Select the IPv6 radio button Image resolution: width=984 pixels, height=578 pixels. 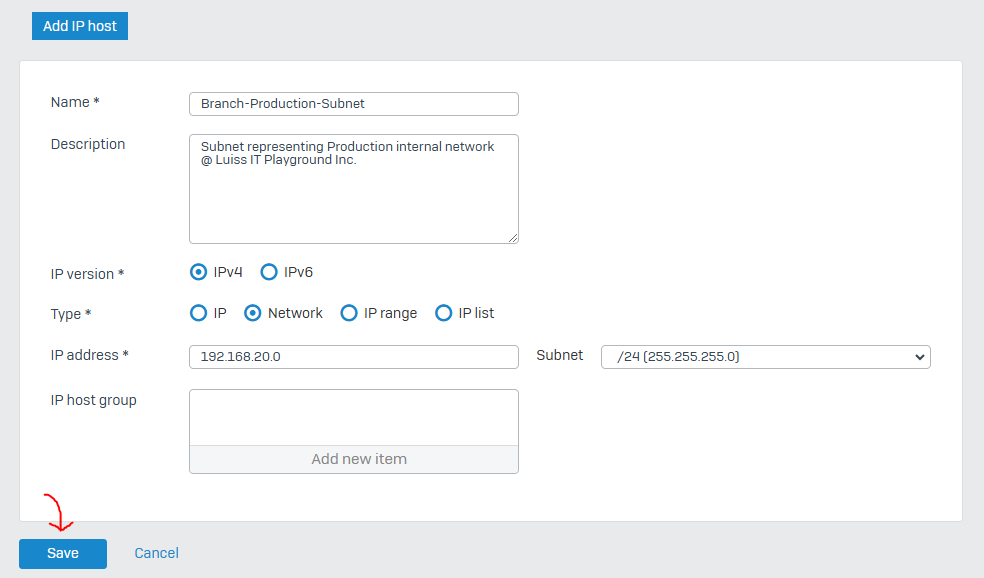tap(269, 272)
